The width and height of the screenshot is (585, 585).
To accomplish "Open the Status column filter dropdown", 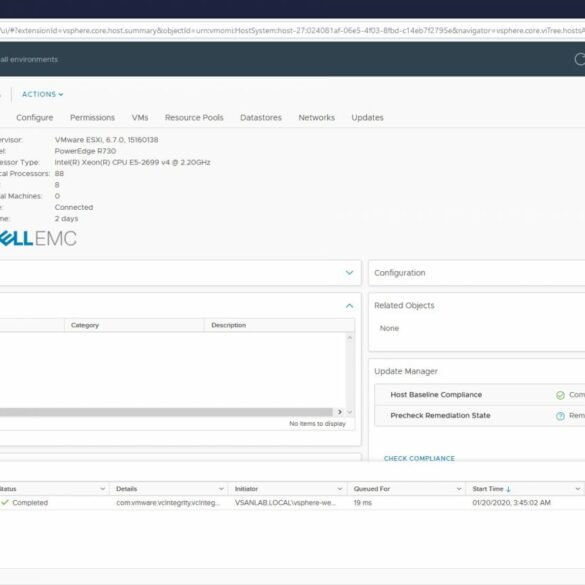I will [103, 489].
